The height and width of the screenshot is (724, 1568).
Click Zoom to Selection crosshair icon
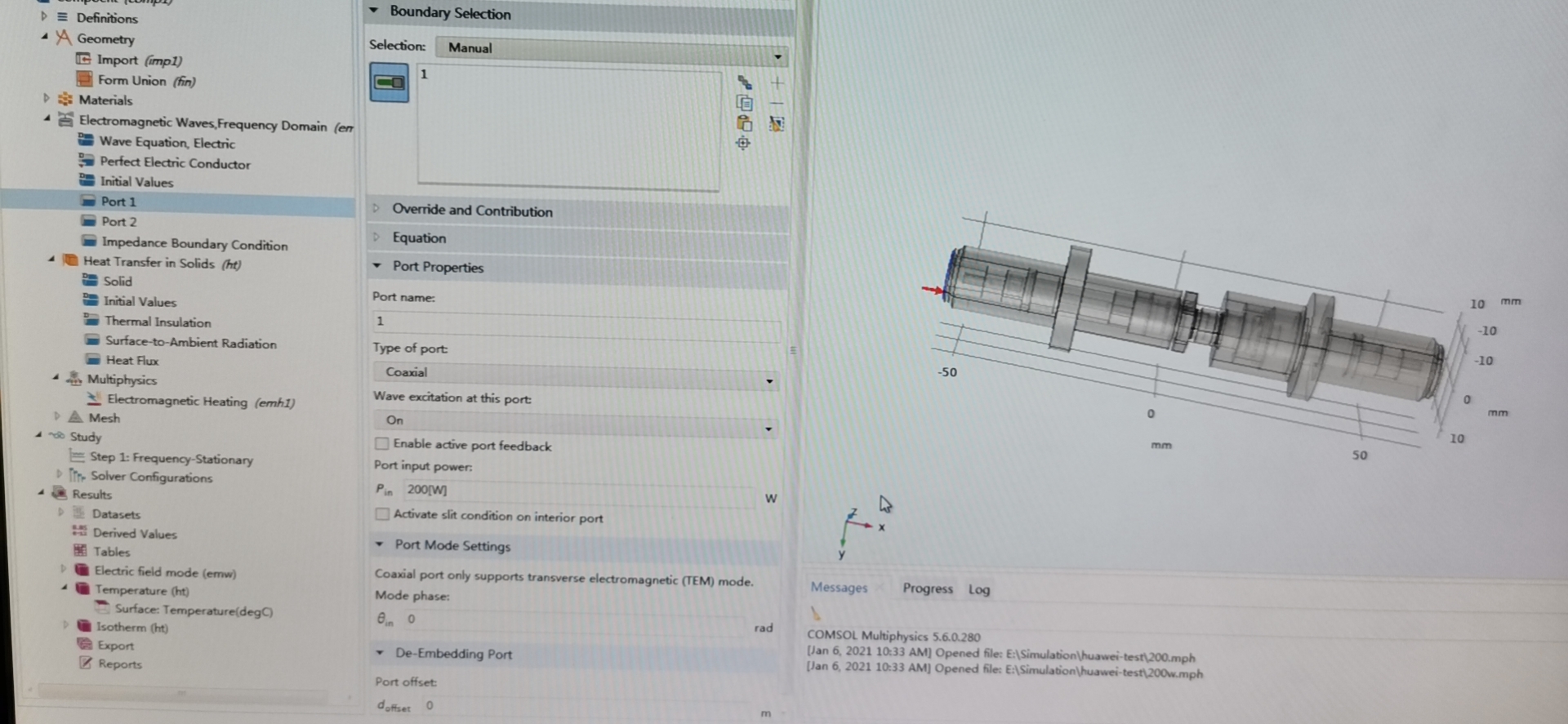tap(743, 144)
